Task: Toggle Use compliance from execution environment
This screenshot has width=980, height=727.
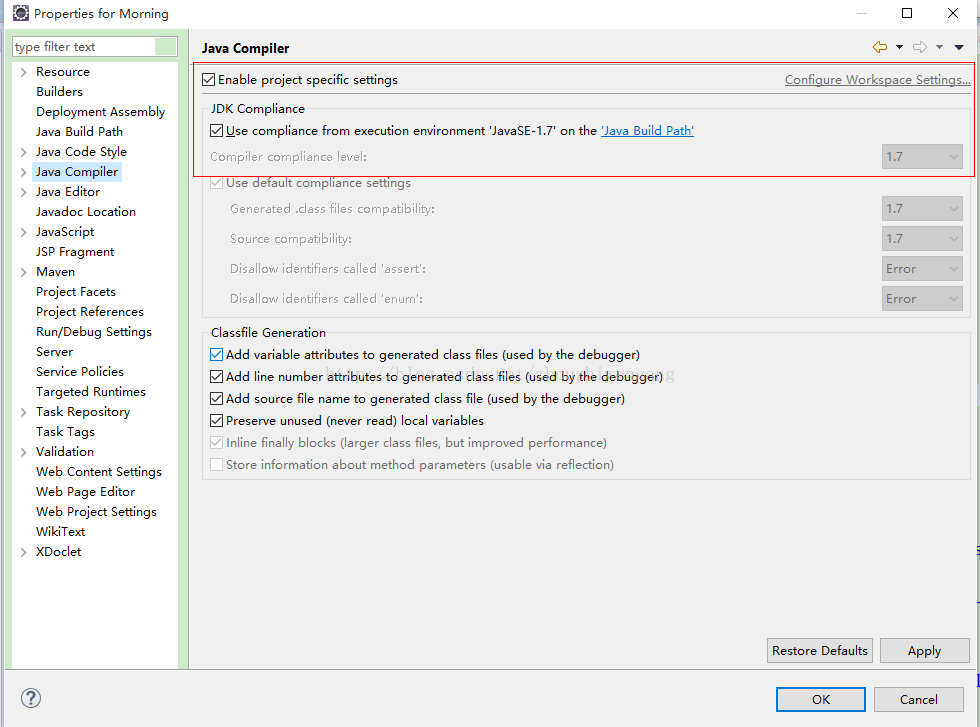Action: 216,131
